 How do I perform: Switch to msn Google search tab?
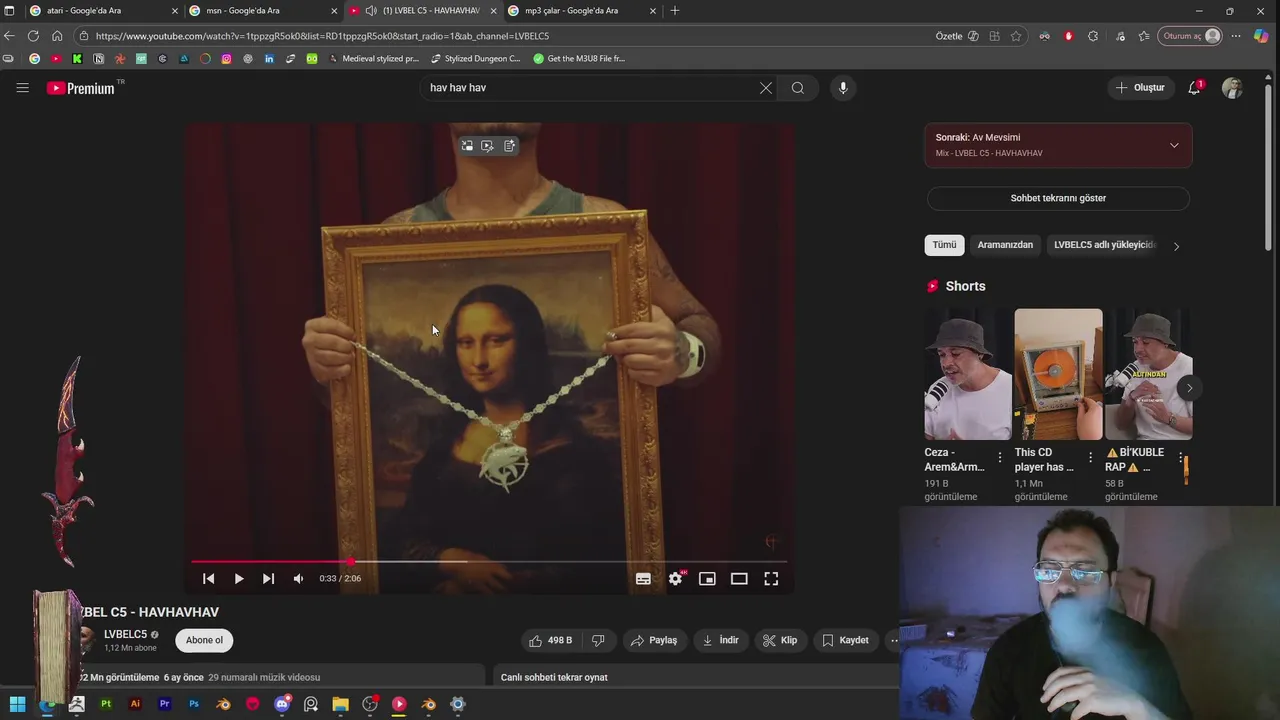(x=264, y=11)
